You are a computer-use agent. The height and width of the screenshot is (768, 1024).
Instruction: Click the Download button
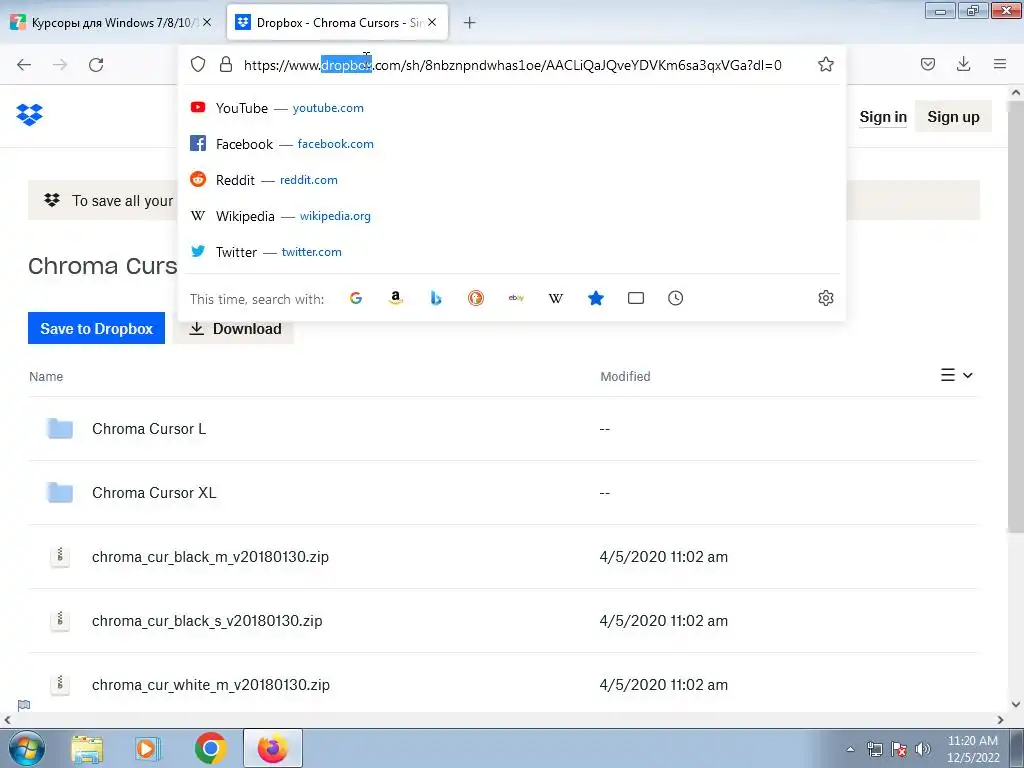[x=234, y=328]
